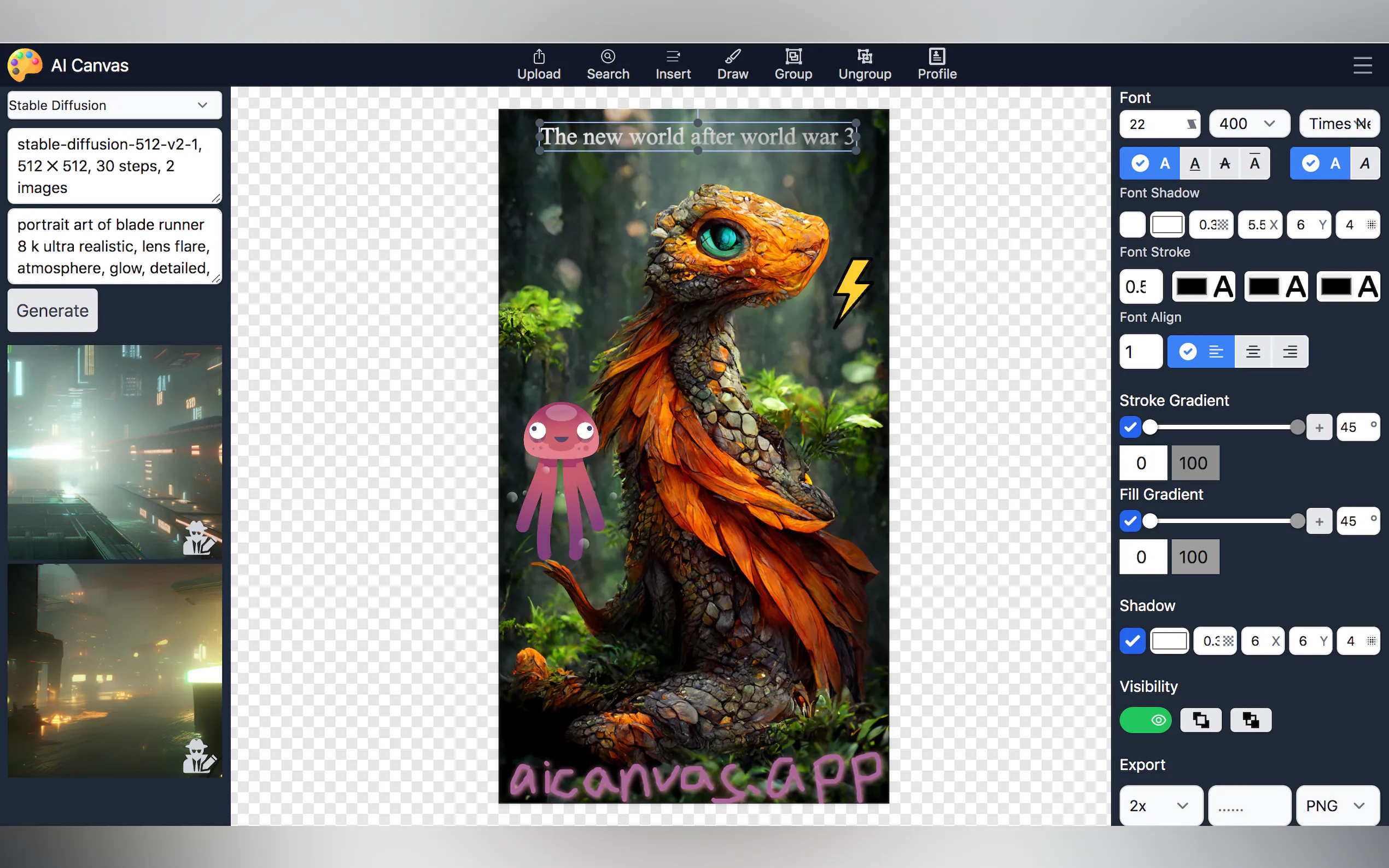Open the Search tool
1389x868 pixels.
tap(608, 64)
